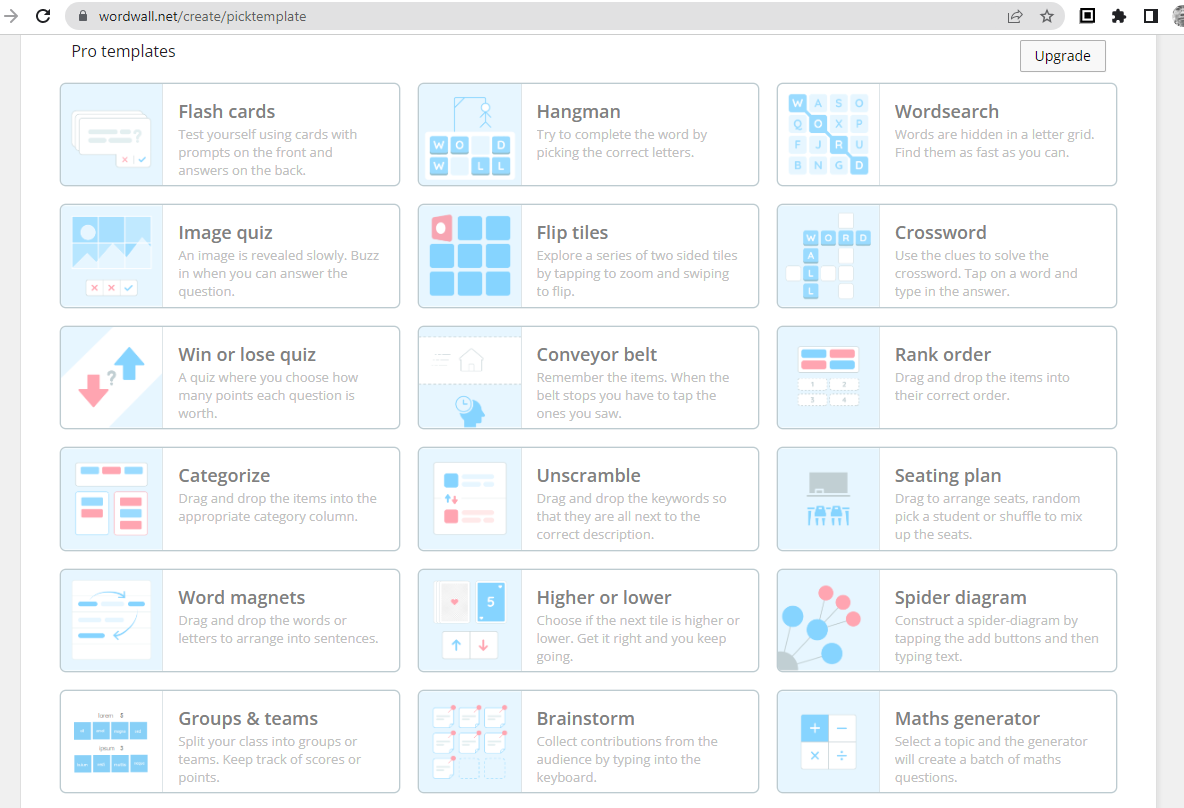
Task: Click the Win or lose quiz arrows icon
Action: [x=111, y=378]
